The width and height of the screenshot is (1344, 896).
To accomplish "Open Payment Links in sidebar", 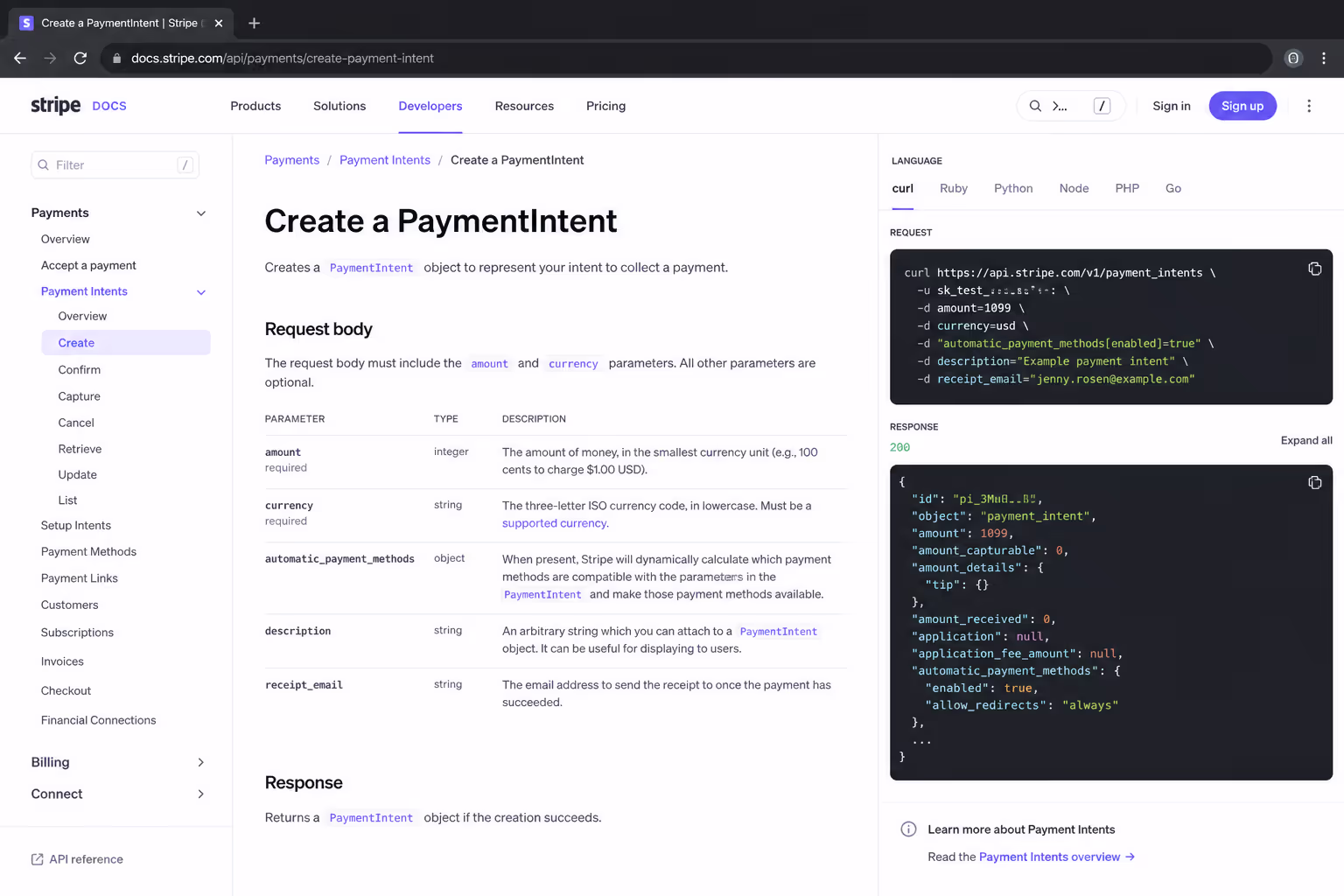I will [x=80, y=578].
